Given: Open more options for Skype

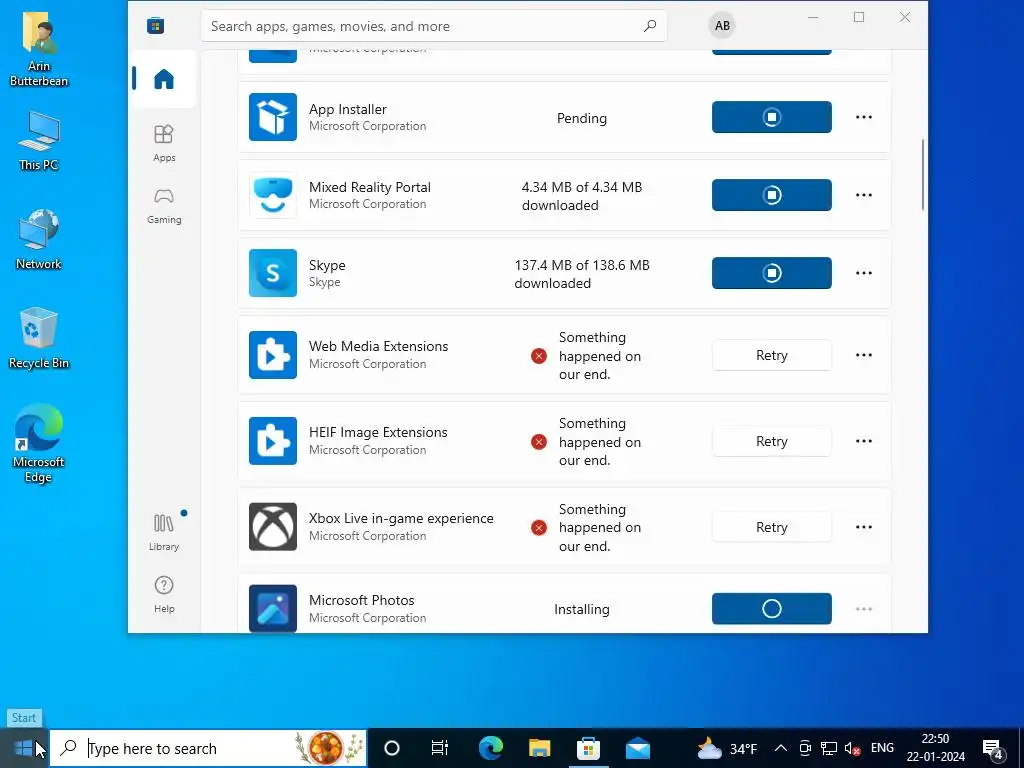Looking at the screenshot, I should click(863, 273).
